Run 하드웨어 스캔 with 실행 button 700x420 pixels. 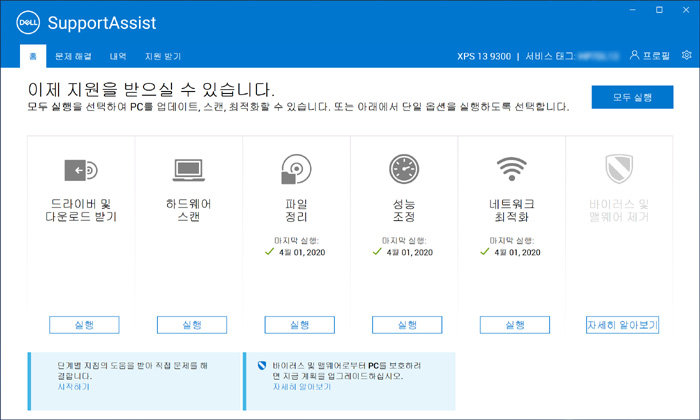pos(192,325)
